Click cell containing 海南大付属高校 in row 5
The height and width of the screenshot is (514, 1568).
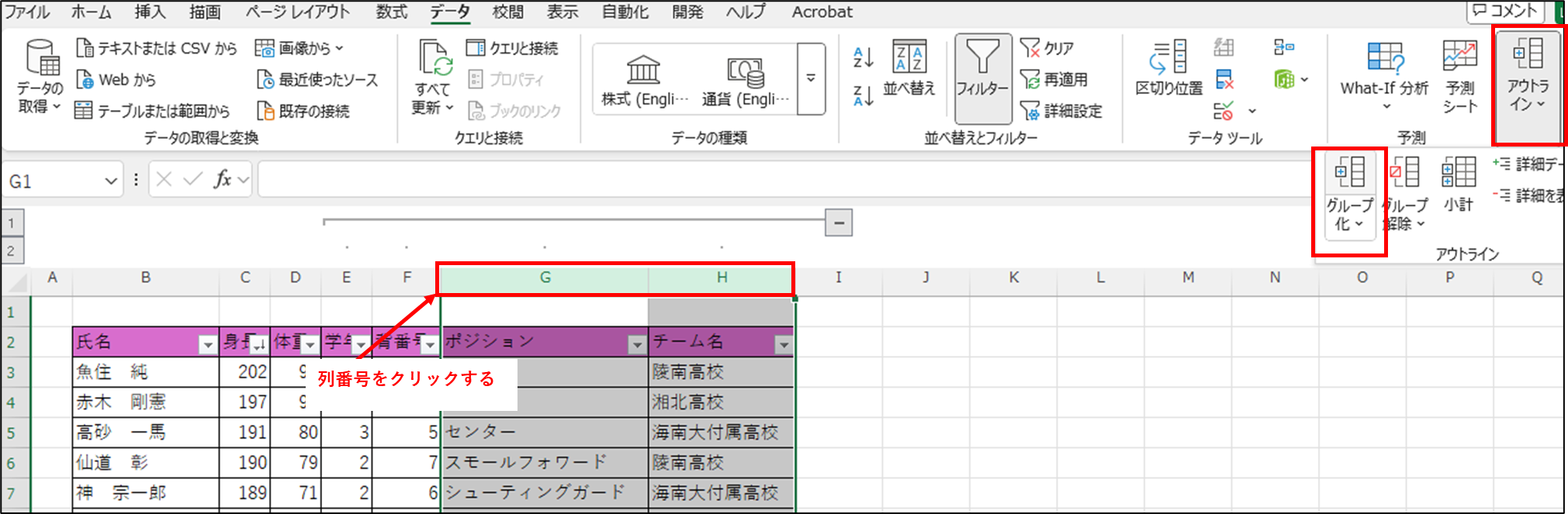point(721,433)
